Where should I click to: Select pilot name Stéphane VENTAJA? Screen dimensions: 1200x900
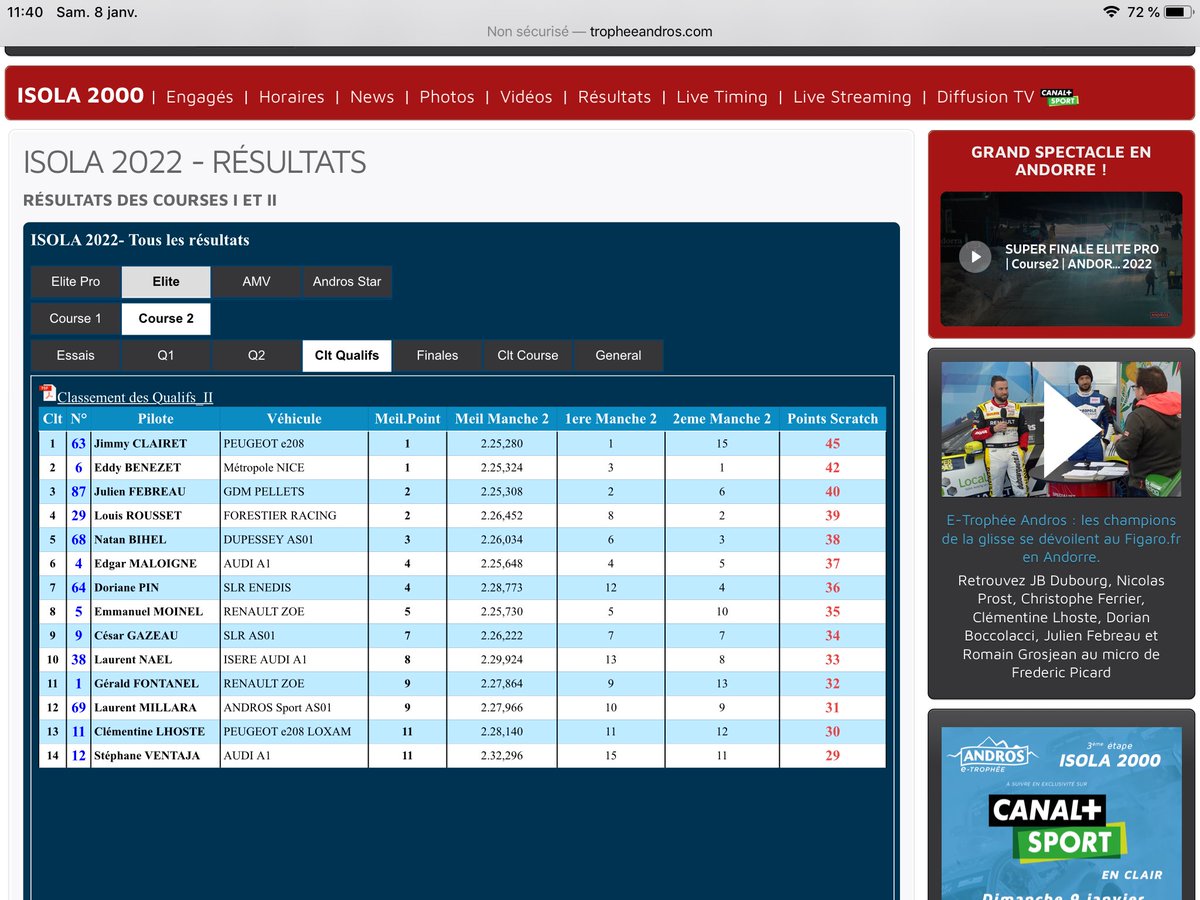(146, 755)
